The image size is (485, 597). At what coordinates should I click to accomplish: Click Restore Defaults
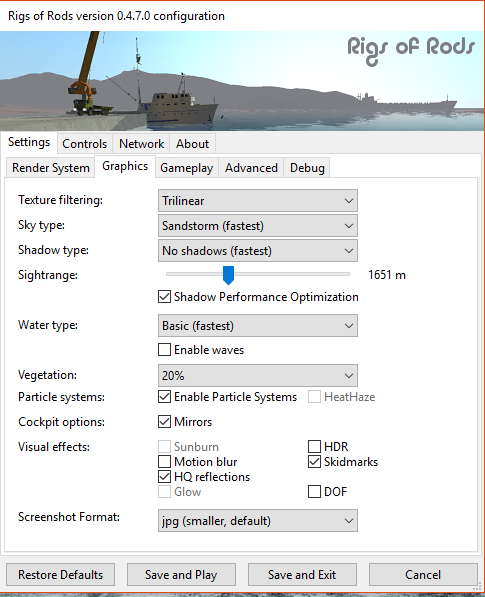point(61,575)
